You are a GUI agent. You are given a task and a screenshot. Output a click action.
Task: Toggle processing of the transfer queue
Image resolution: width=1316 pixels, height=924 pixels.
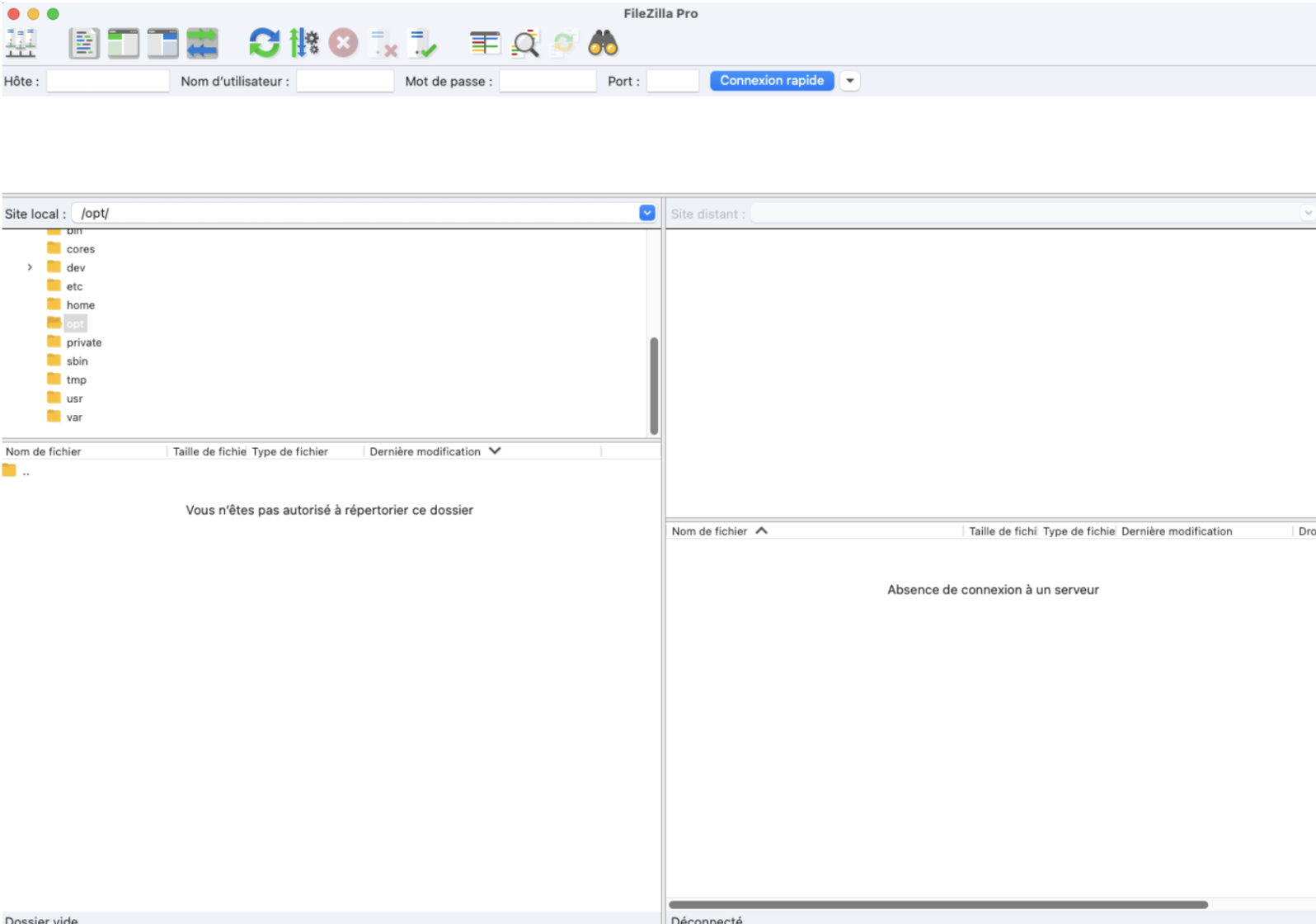tap(304, 43)
